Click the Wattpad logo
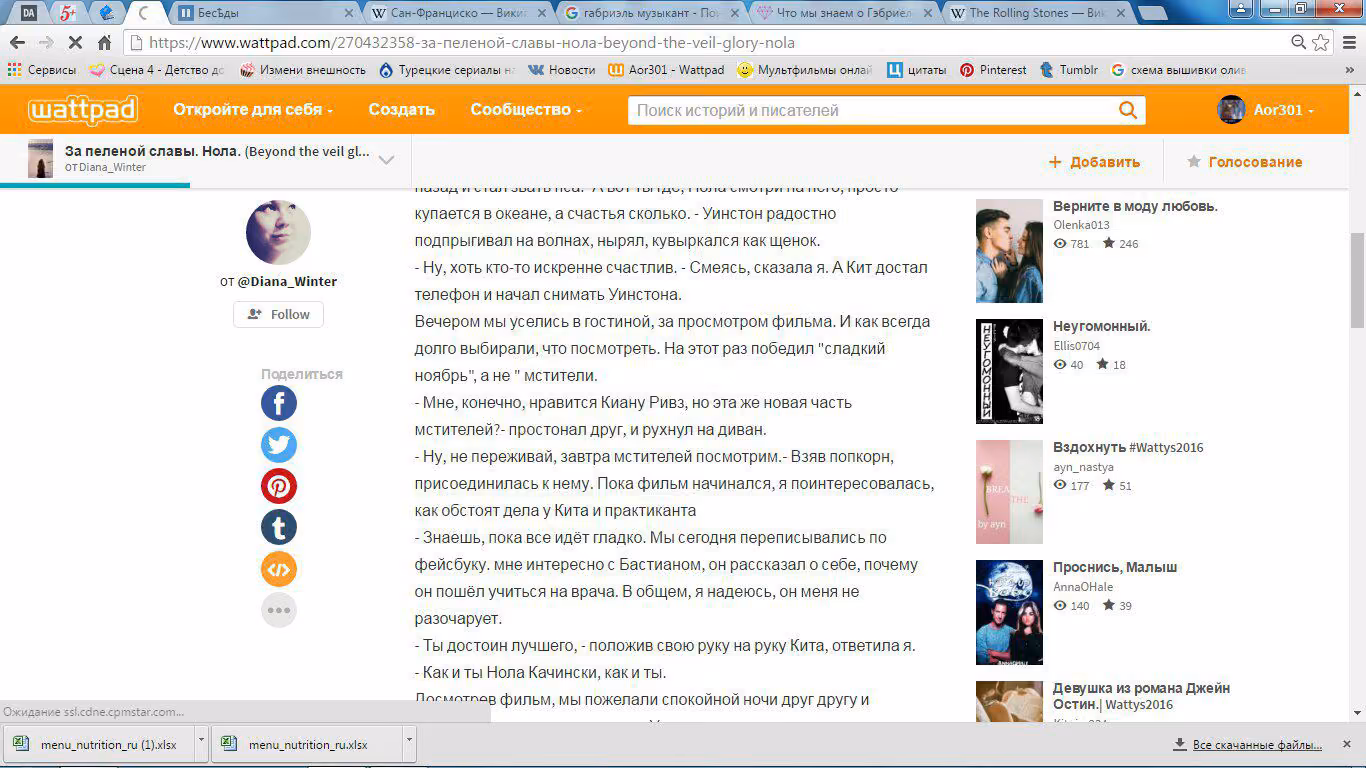This screenshot has height=768, width=1366. 83,110
